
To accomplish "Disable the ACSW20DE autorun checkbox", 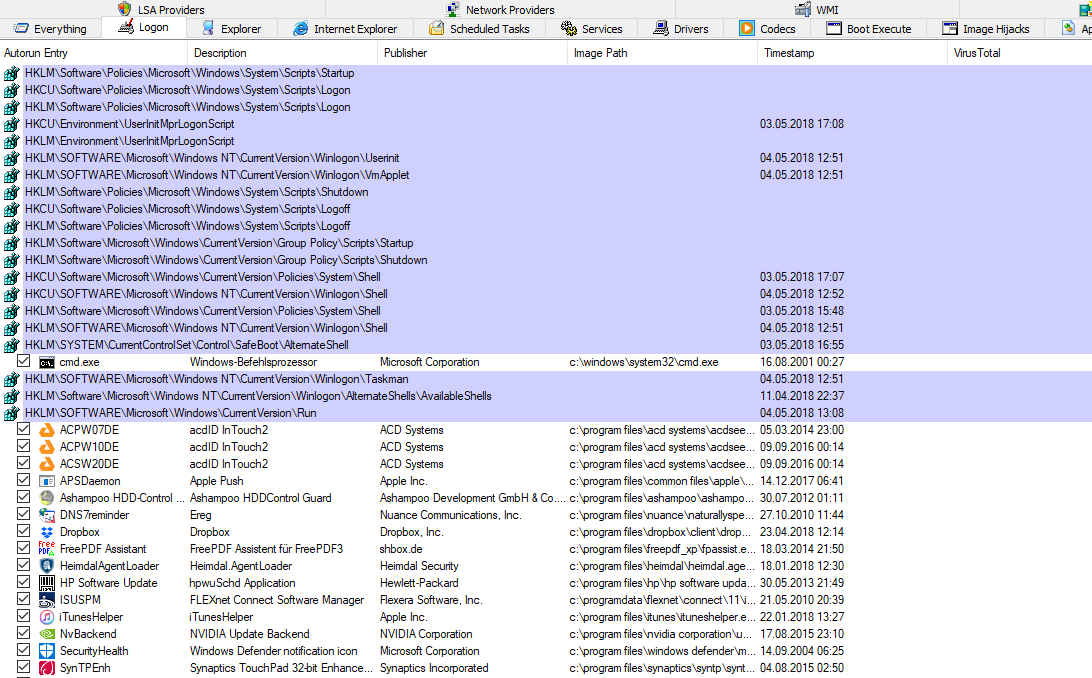I will [24, 463].
